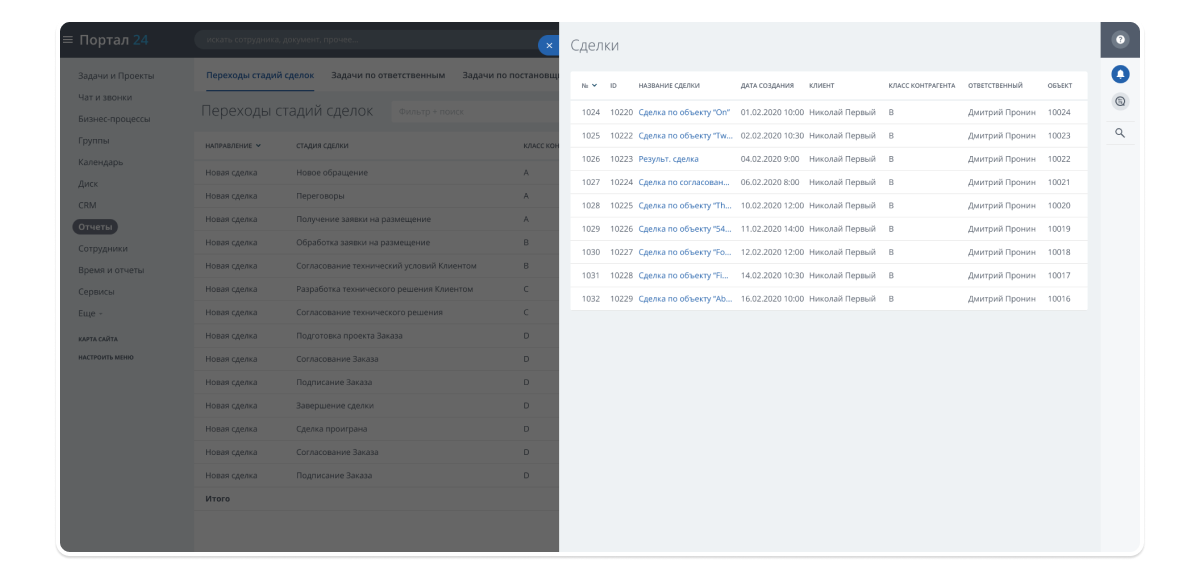Switch to Задачи по ответственным tab
Image resolution: width=1200 pixels, height=577 pixels.
click(388, 75)
